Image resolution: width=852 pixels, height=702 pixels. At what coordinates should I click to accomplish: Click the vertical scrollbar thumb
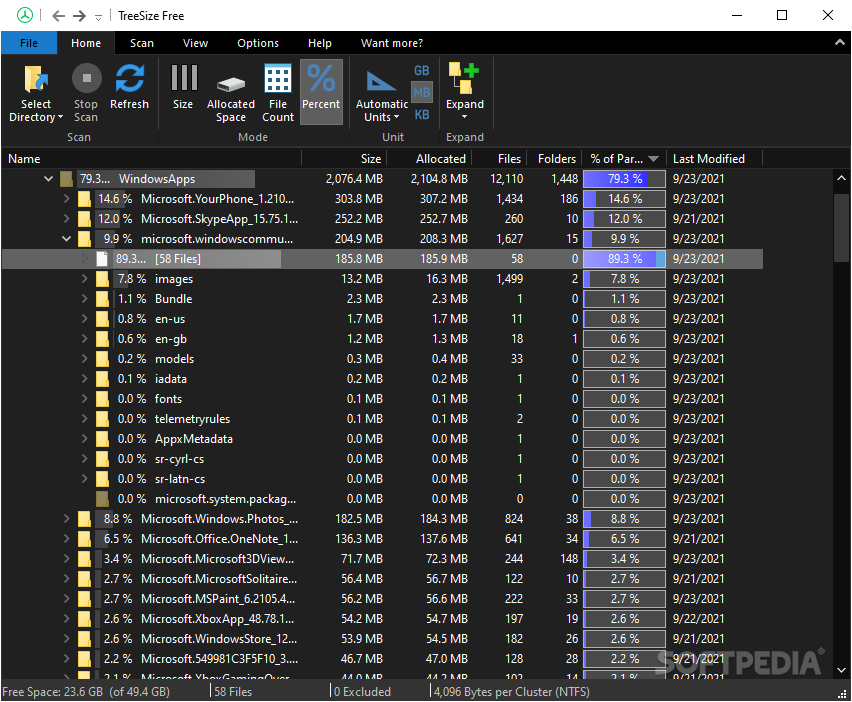(x=841, y=228)
